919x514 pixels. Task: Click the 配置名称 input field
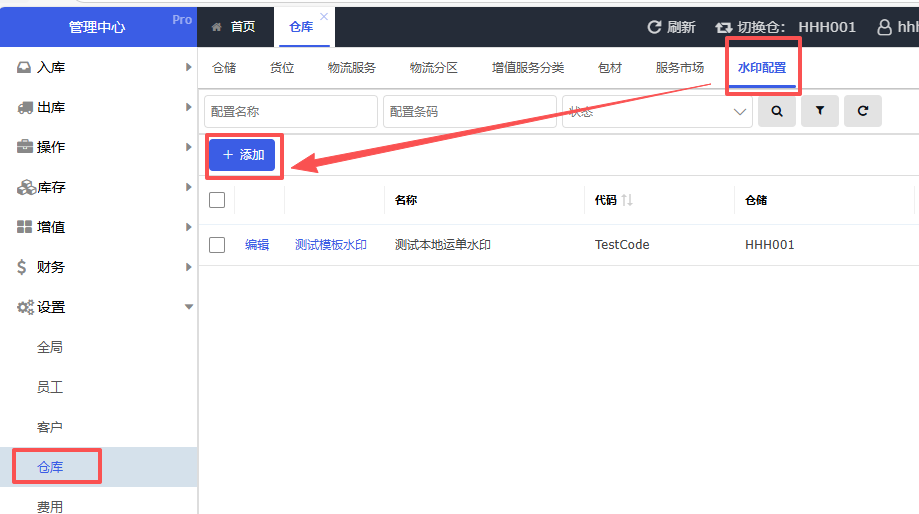[290, 112]
